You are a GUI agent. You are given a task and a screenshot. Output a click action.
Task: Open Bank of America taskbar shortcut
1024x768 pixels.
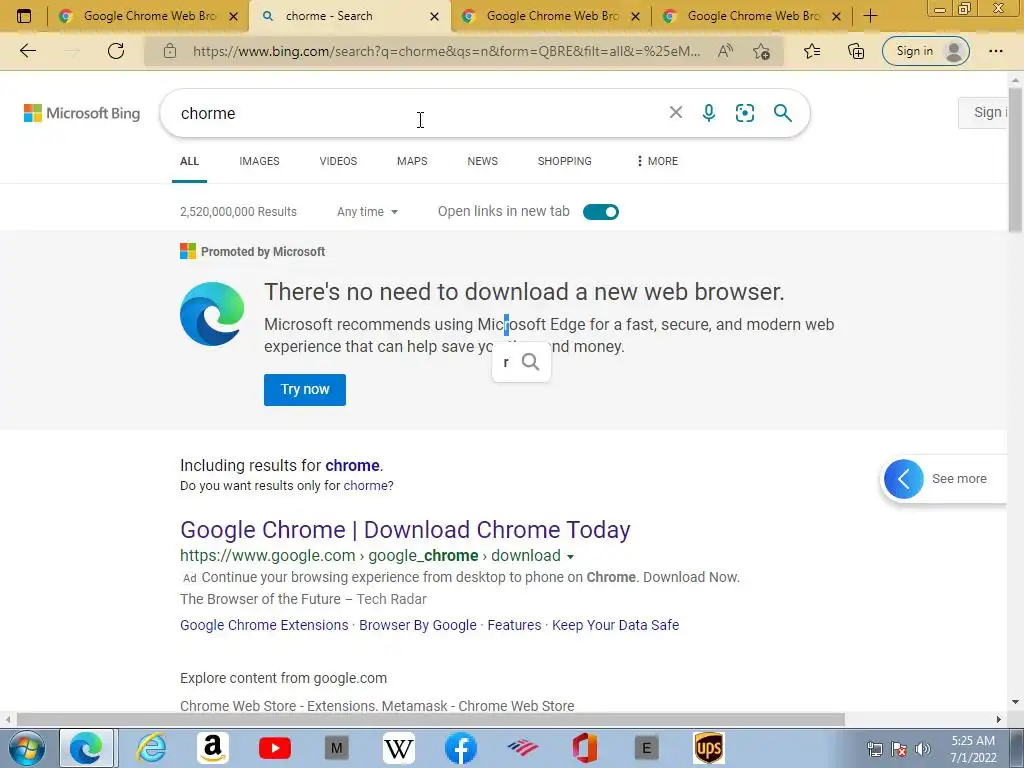coord(522,748)
